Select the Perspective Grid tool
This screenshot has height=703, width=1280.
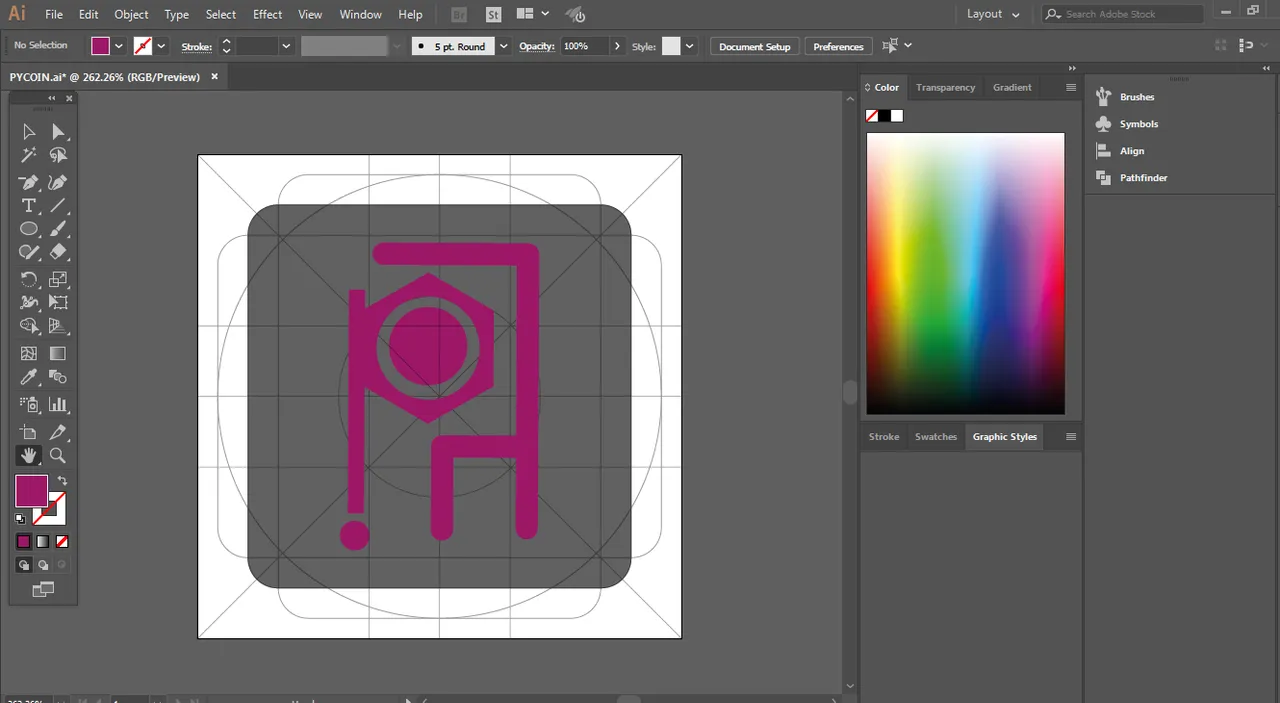click(58, 326)
